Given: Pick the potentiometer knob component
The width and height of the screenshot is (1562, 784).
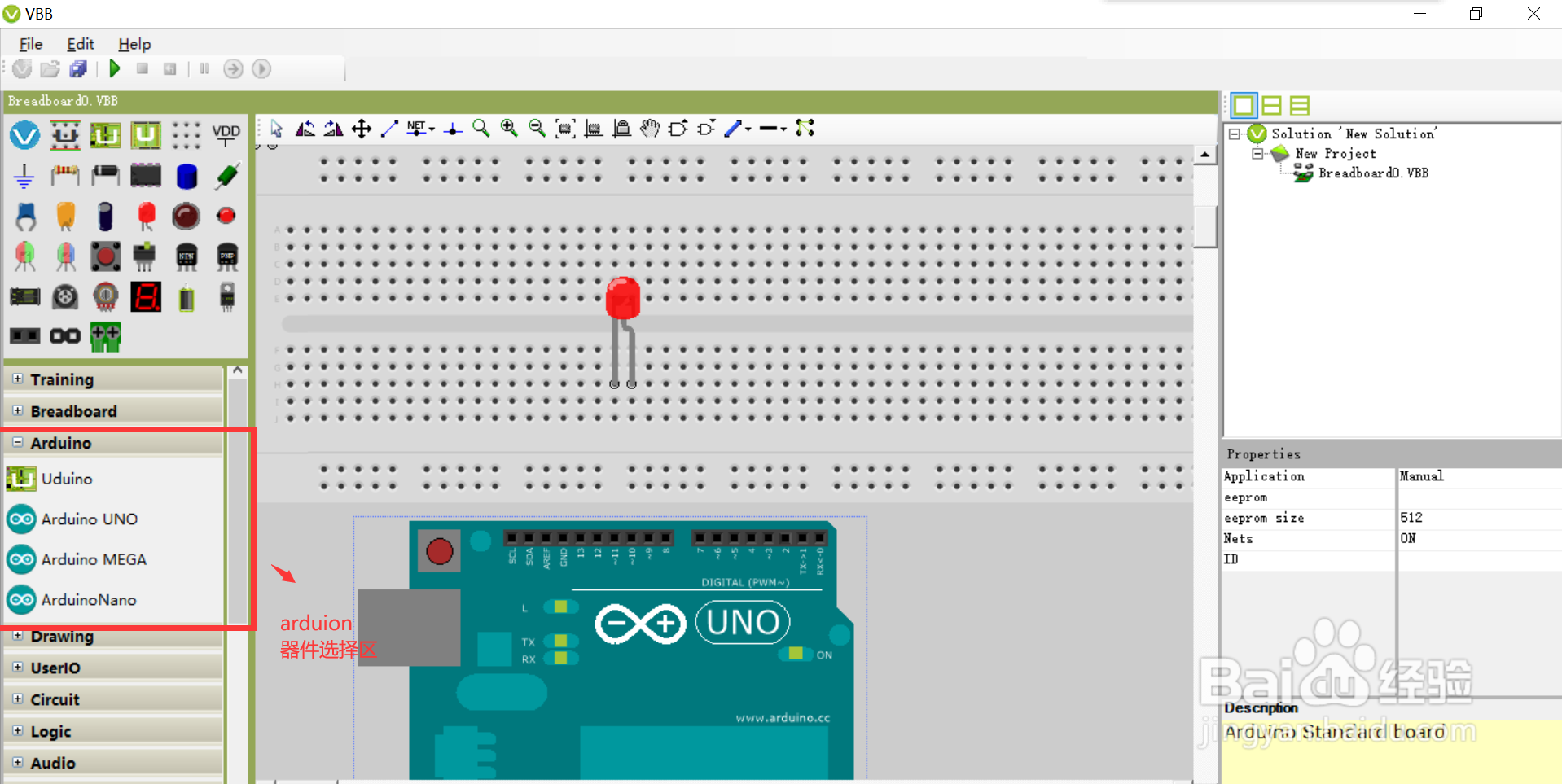Looking at the screenshot, I should pyautogui.click(x=105, y=297).
